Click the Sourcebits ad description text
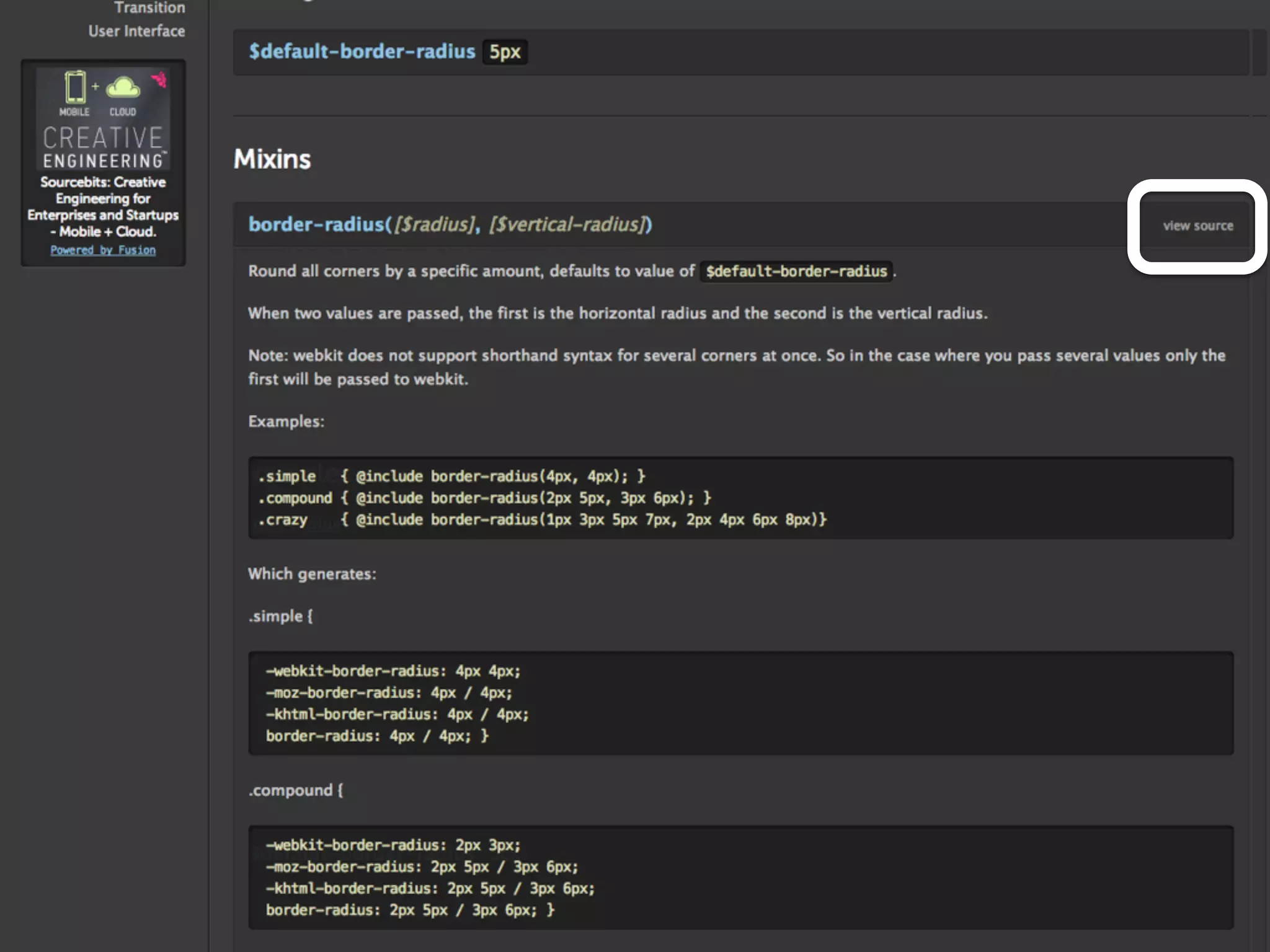Image resolution: width=1270 pixels, height=952 pixels. coord(103,206)
